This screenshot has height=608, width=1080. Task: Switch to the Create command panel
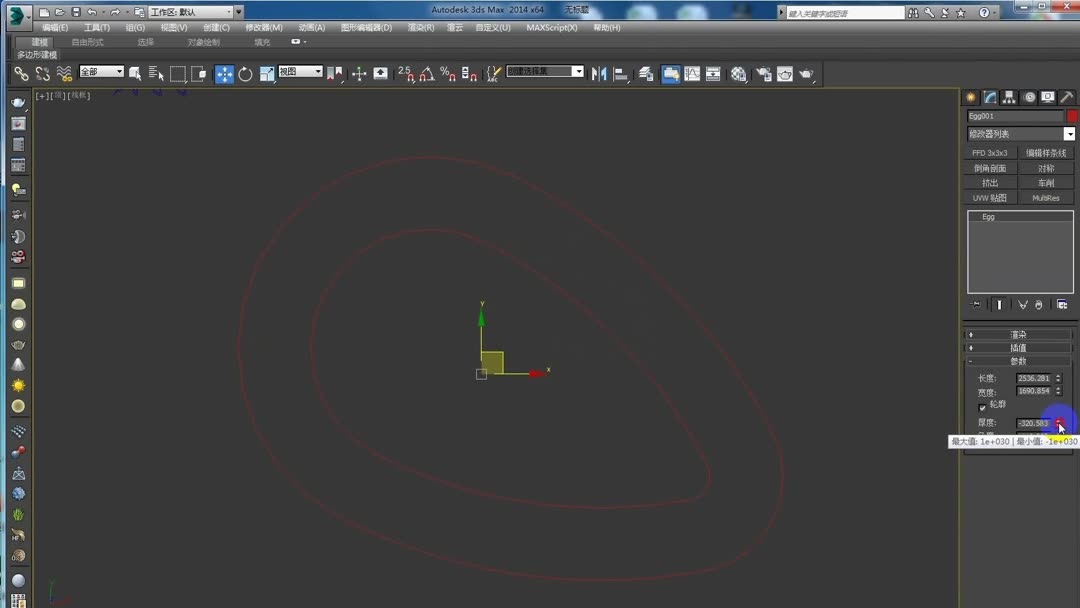coord(968,97)
